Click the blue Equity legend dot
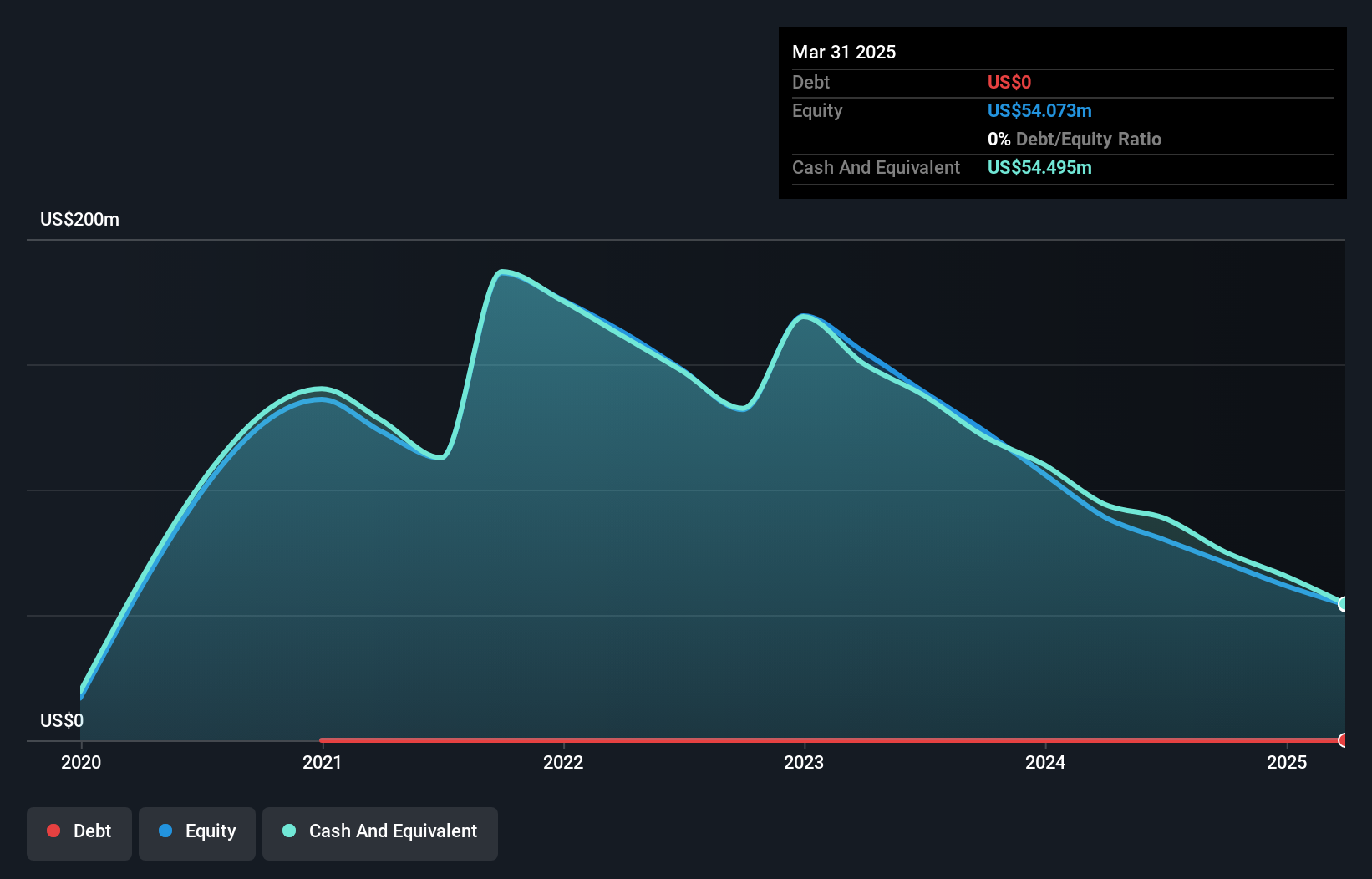This screenshot has width=1372, height=879. tap(165, 831)
